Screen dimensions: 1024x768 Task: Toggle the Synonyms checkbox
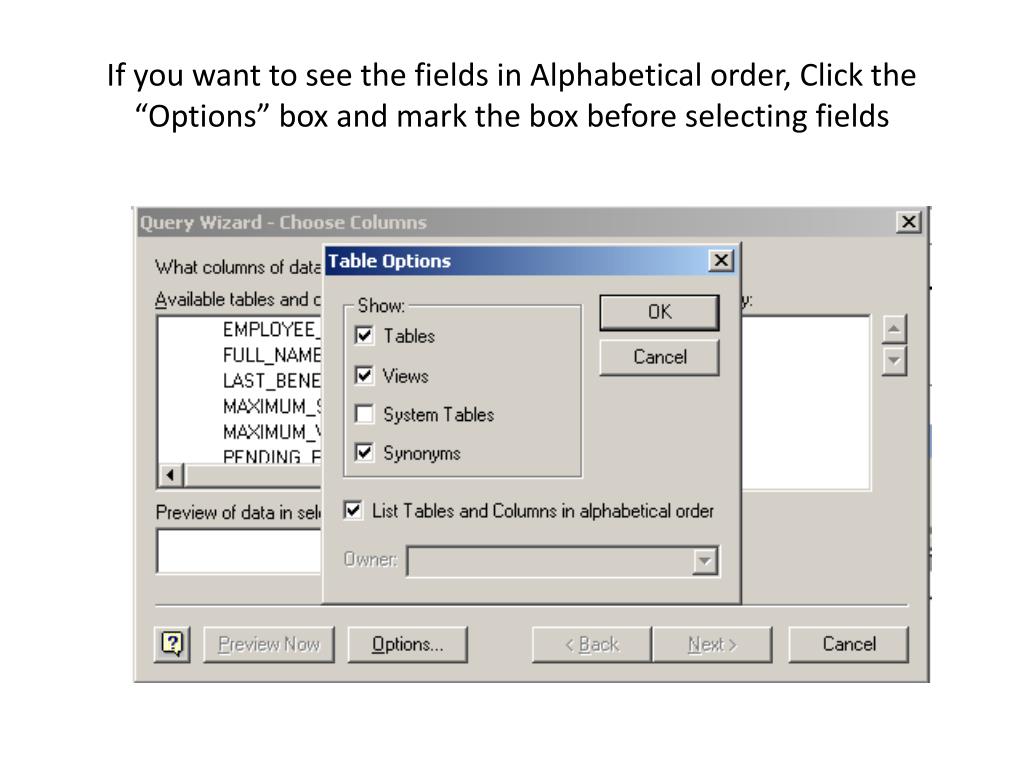coord(364,453)
